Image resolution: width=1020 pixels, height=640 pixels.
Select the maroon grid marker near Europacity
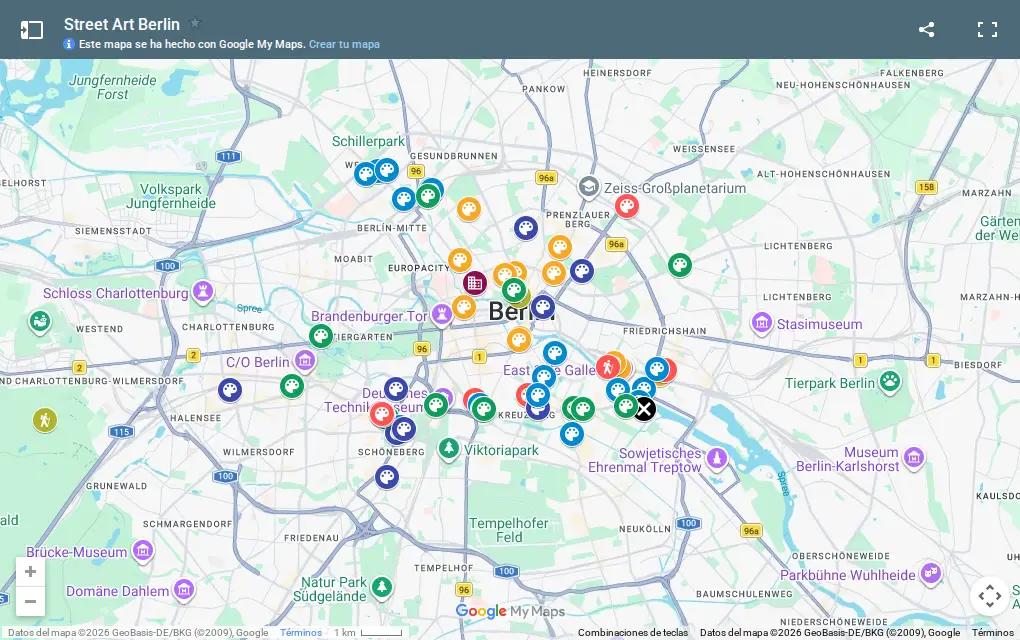point(475,283)
